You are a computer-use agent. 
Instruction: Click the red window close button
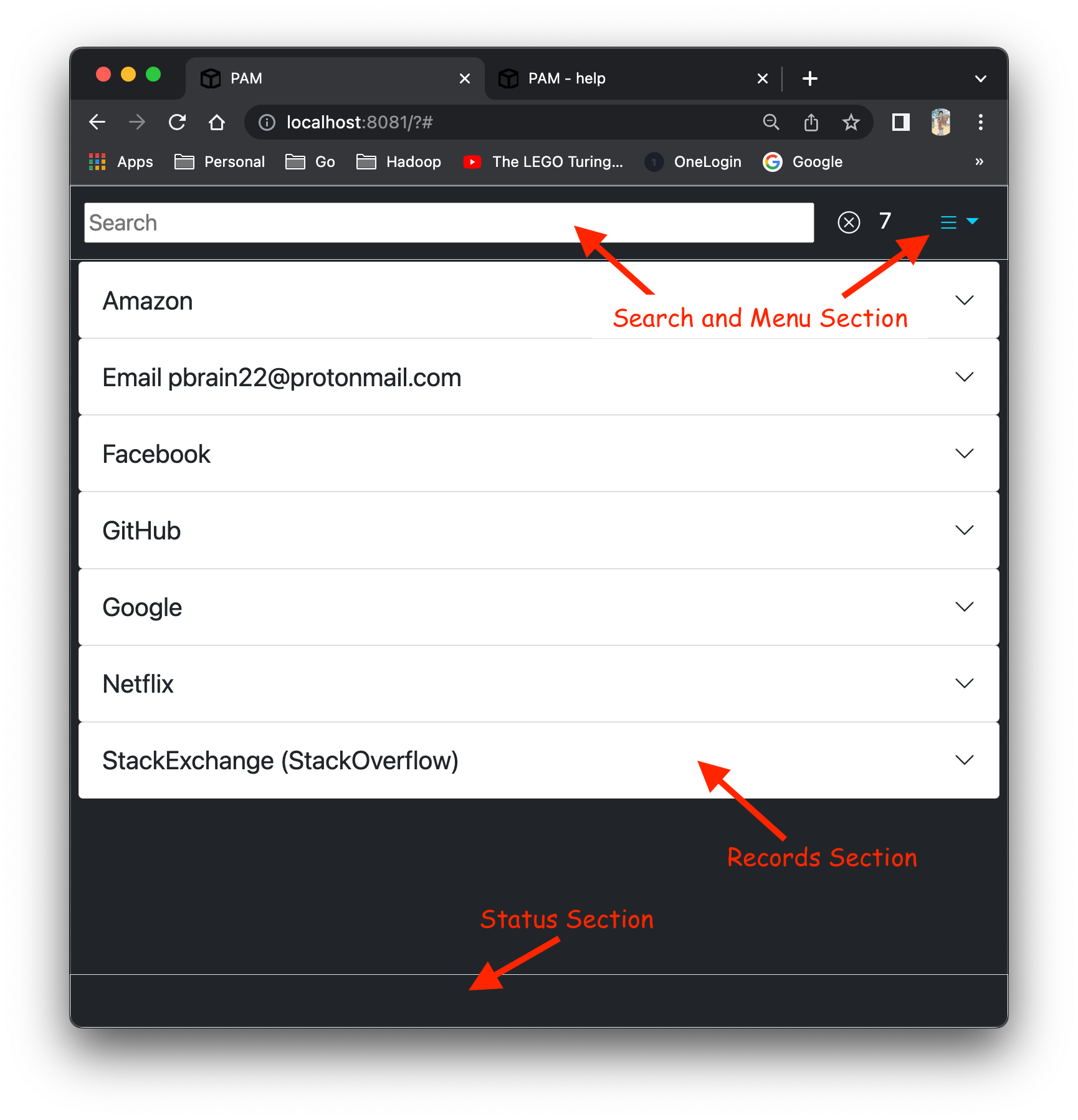pos(103,75)
